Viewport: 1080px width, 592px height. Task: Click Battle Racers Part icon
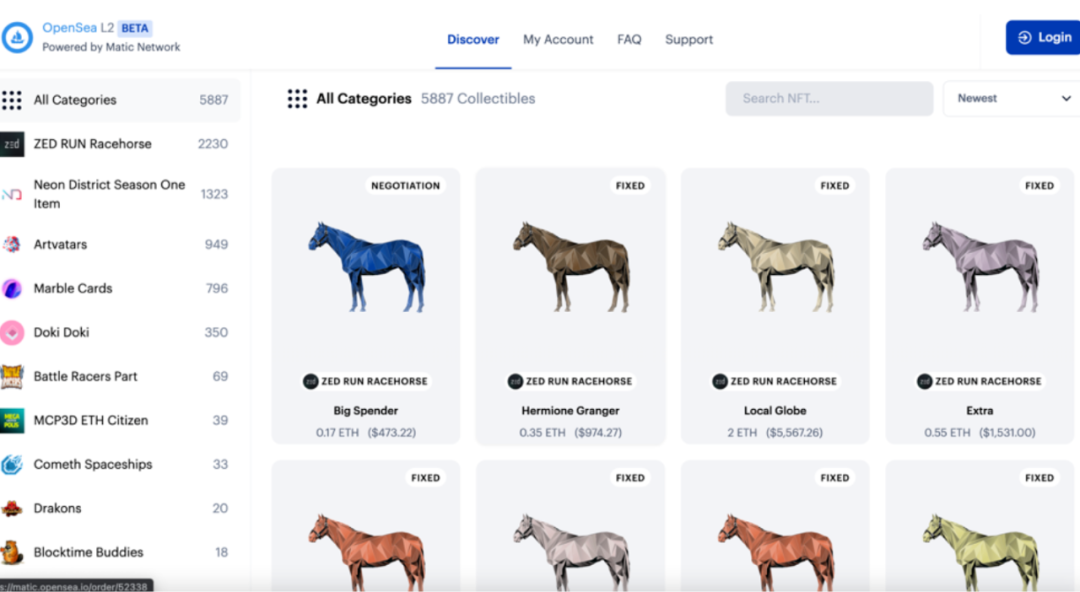[x=12, y=376]
